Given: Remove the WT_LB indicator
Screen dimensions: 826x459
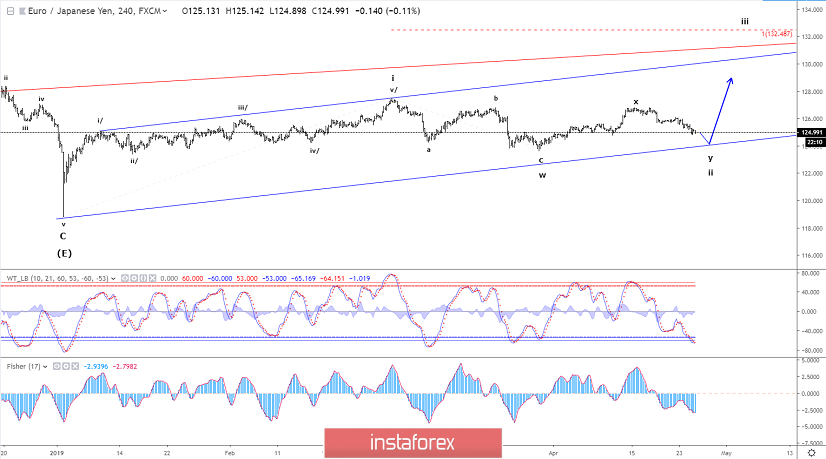Looking at the screenshot, I should [x=153, y=278].
